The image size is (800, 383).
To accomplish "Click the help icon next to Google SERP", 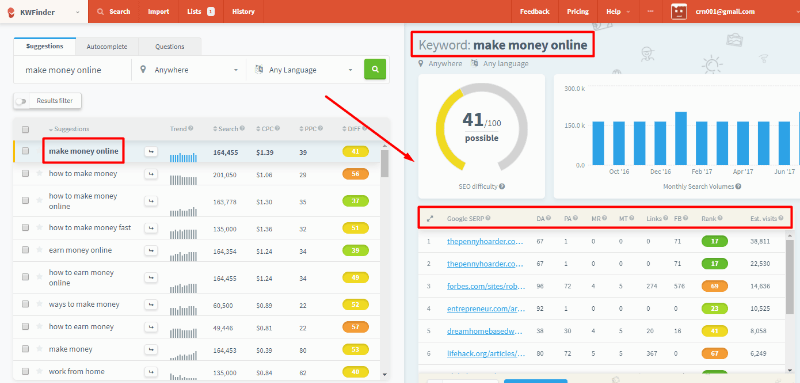I will pos(488,218).
